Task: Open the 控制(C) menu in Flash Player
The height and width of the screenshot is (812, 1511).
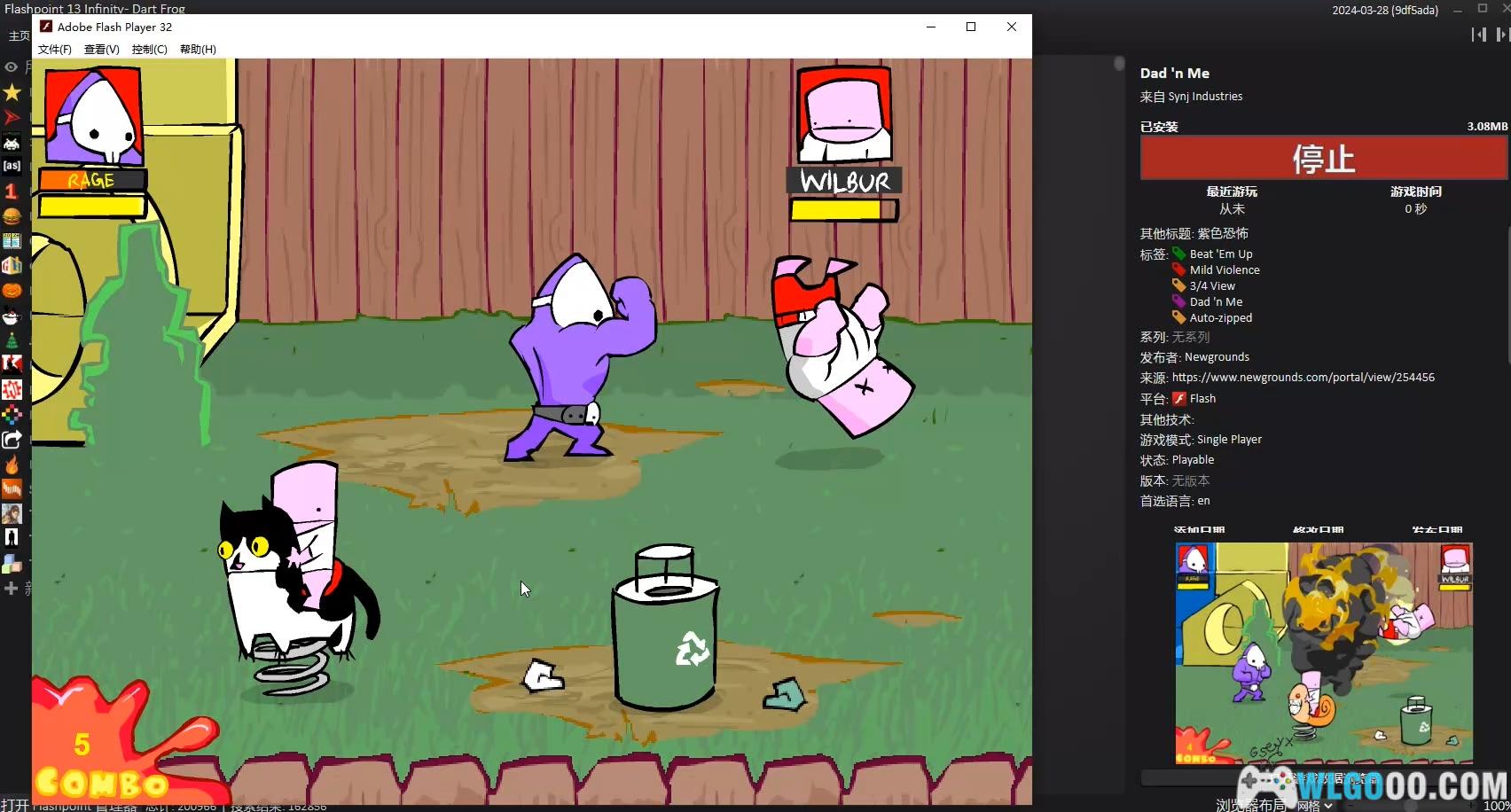Action: point(149,50)
